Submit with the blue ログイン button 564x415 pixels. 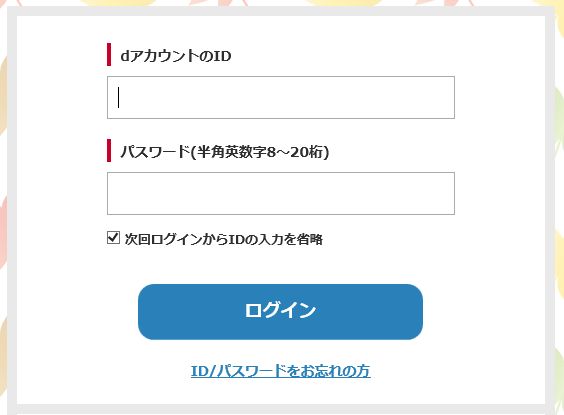(x=280, y=312)
